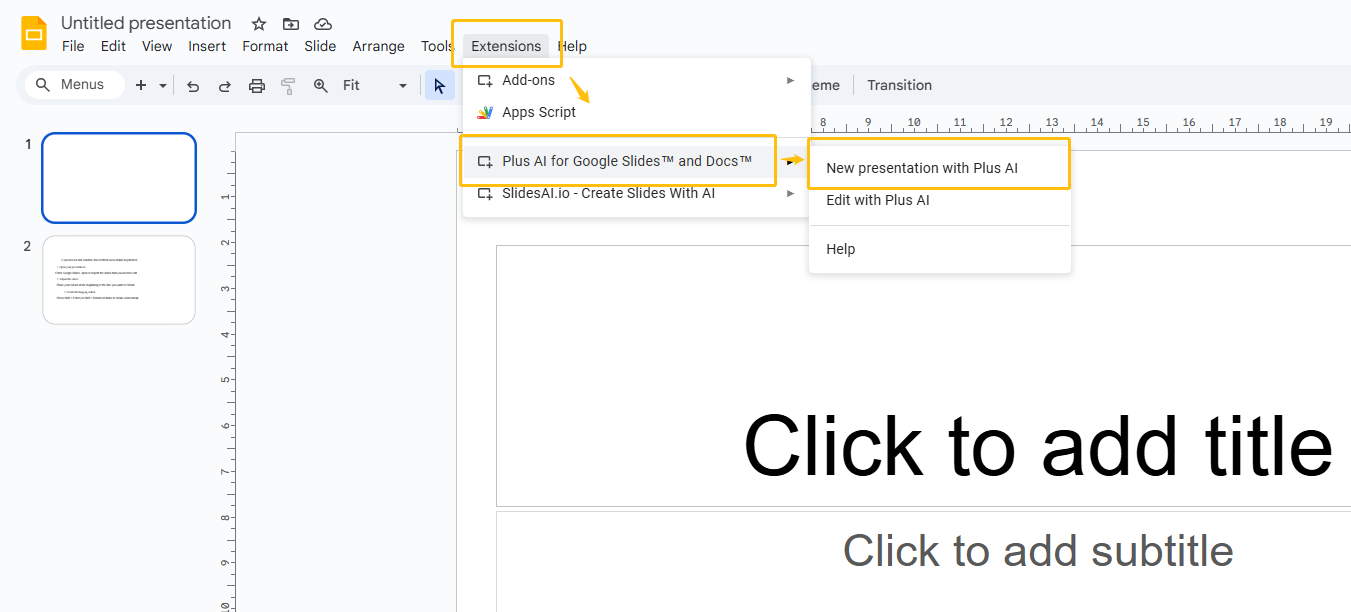1351x612 pixels.
Task: Select the Paint format tool
Action: tap(287, 85)
